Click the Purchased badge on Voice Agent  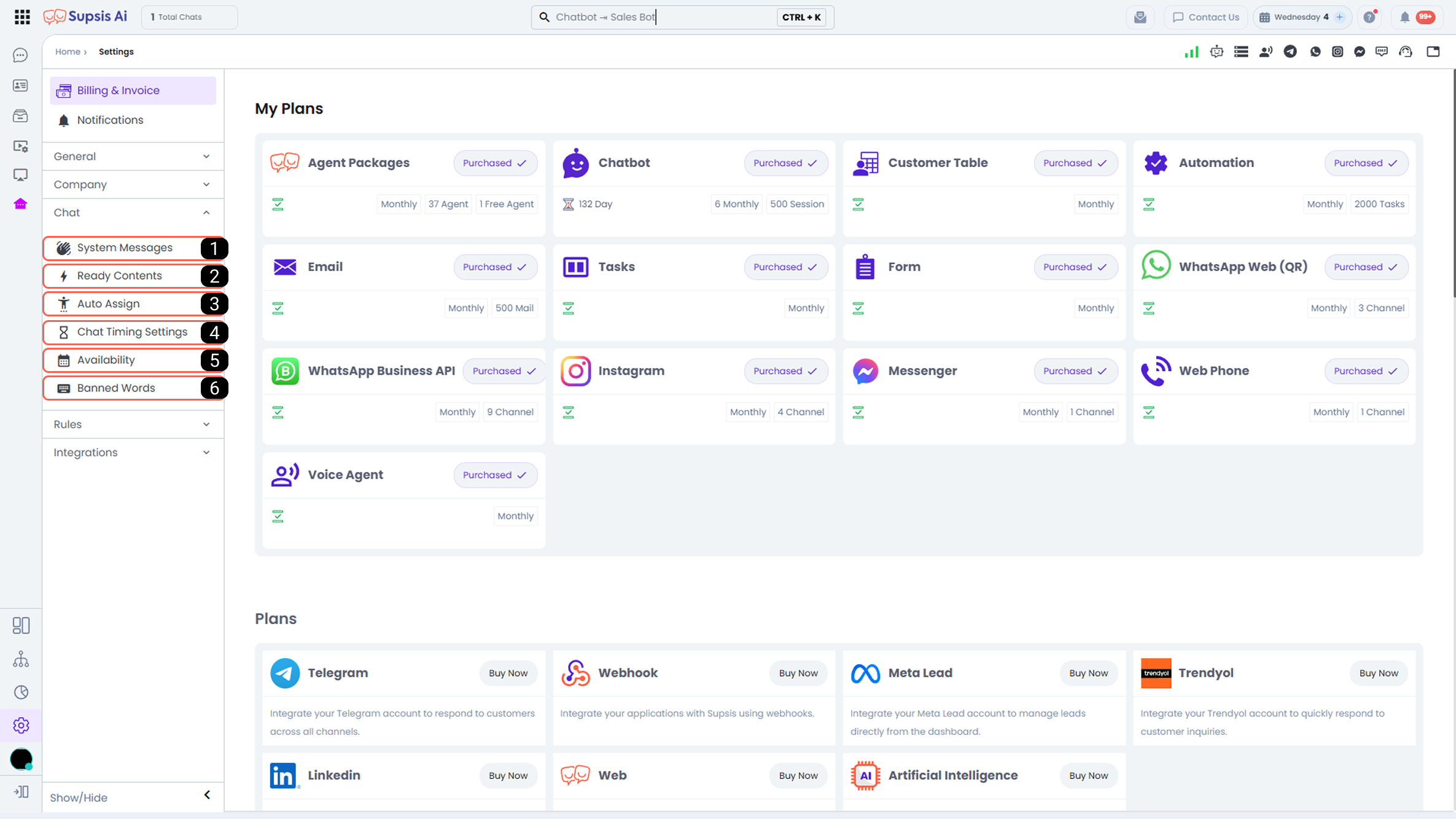(x=495, y=475)
